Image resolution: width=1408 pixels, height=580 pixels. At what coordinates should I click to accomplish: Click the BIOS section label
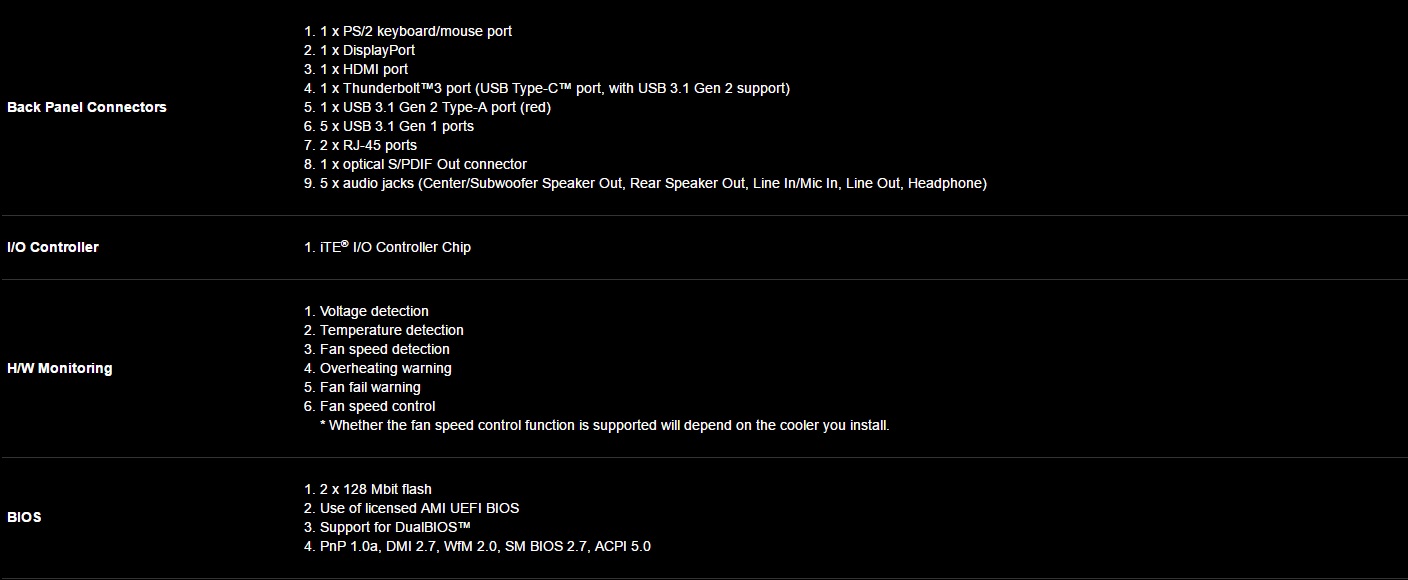tap(24, 518)
